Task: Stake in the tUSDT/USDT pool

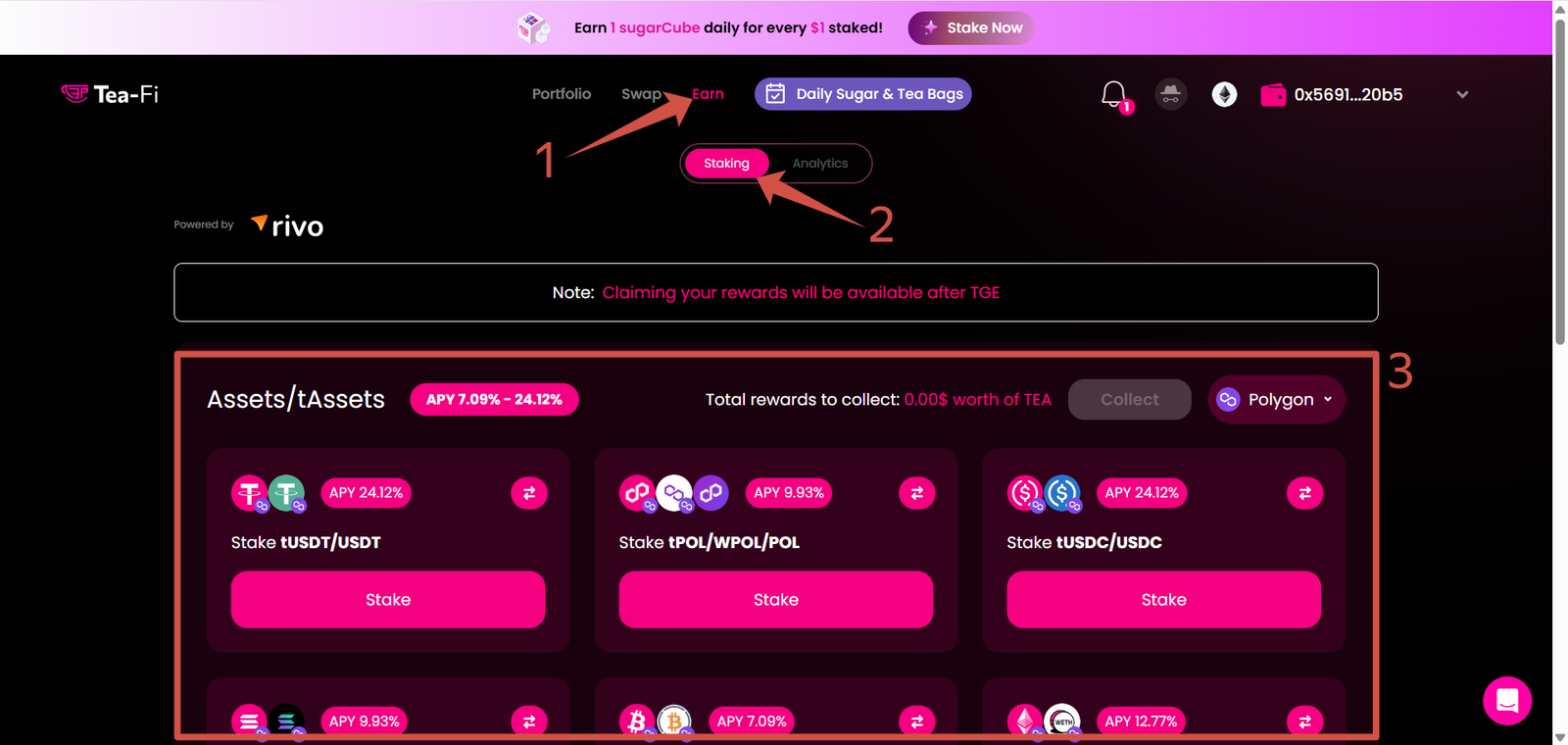Action: (x=388, y=600)
